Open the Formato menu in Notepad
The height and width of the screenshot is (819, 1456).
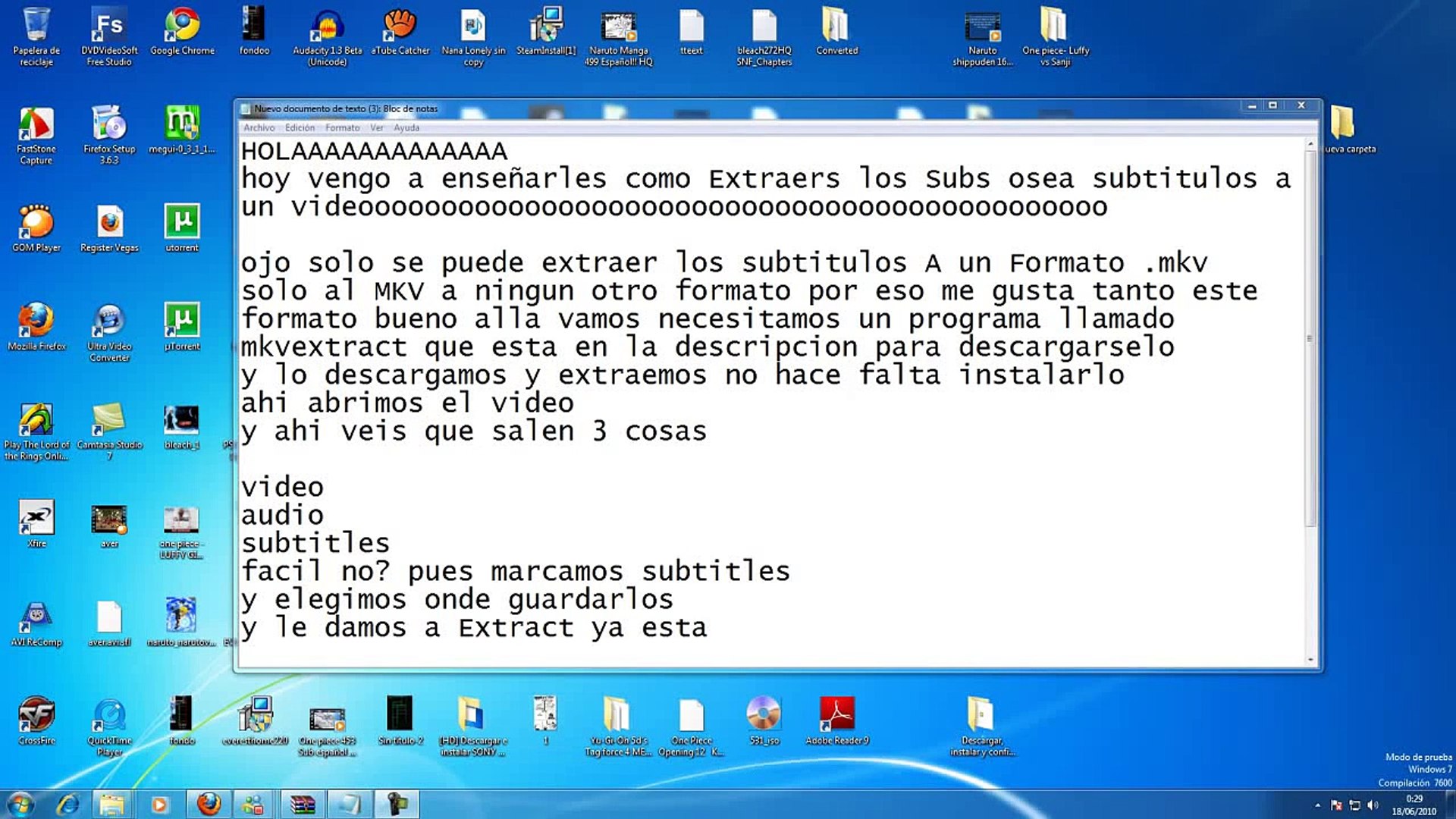pyautogui.click(x=343, y=127)
